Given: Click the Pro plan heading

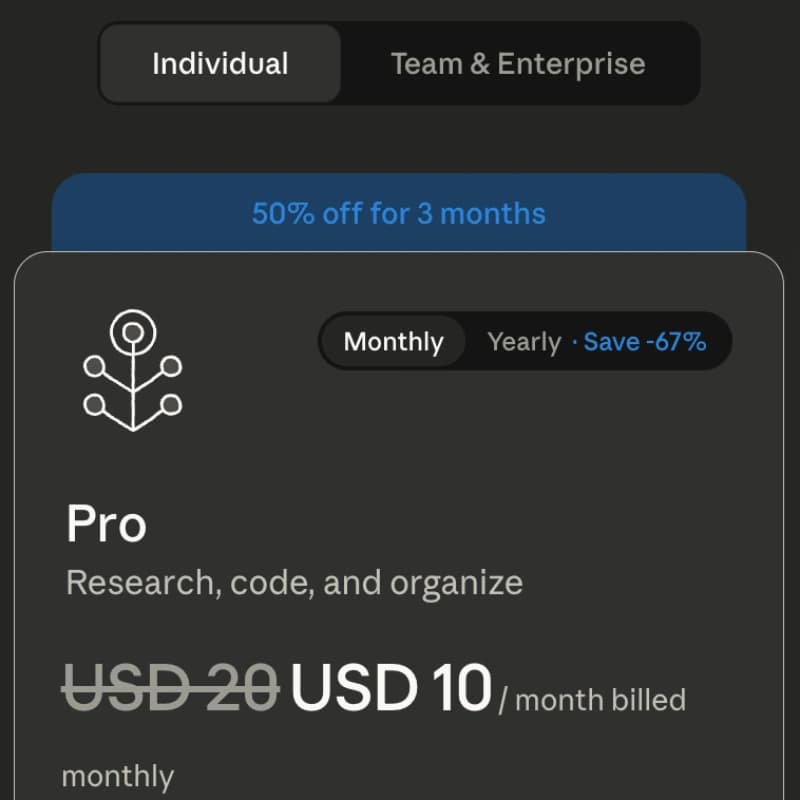Looking at the screenshot, I should (x=106, y=523).
